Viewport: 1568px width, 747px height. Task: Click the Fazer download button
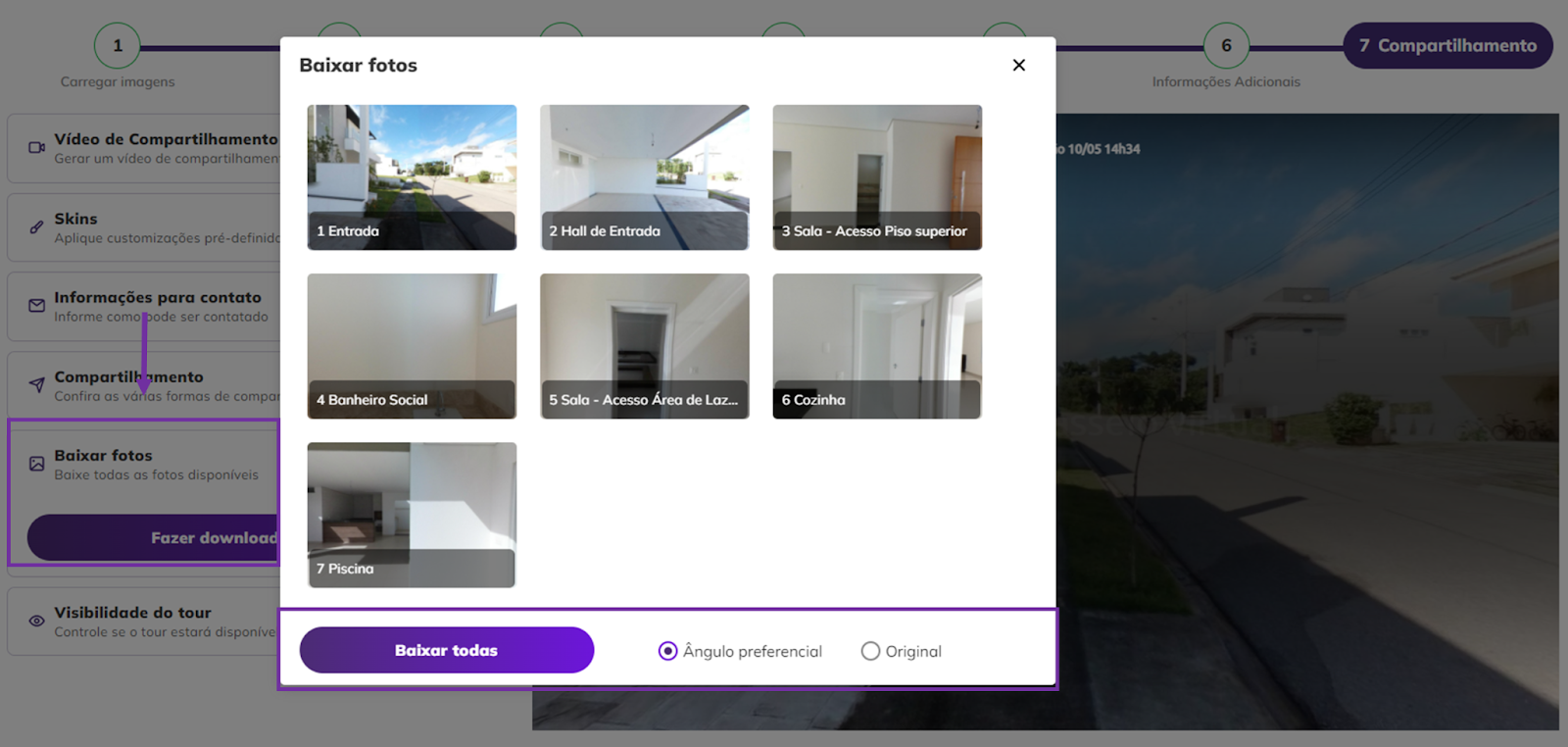click(x=154, y=537)
